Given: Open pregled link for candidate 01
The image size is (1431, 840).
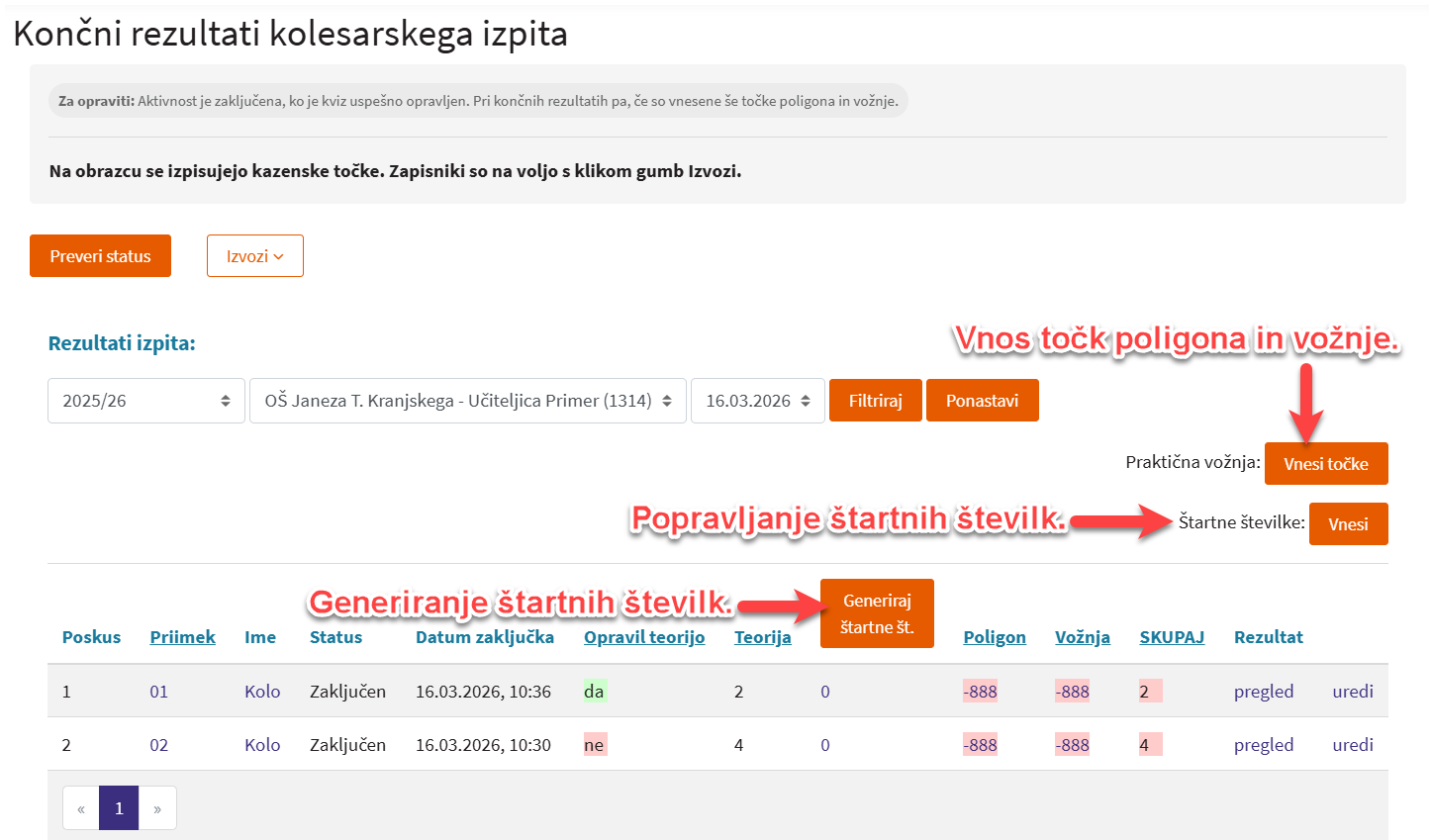Looking at the screenshot, I should [1263, 692].
